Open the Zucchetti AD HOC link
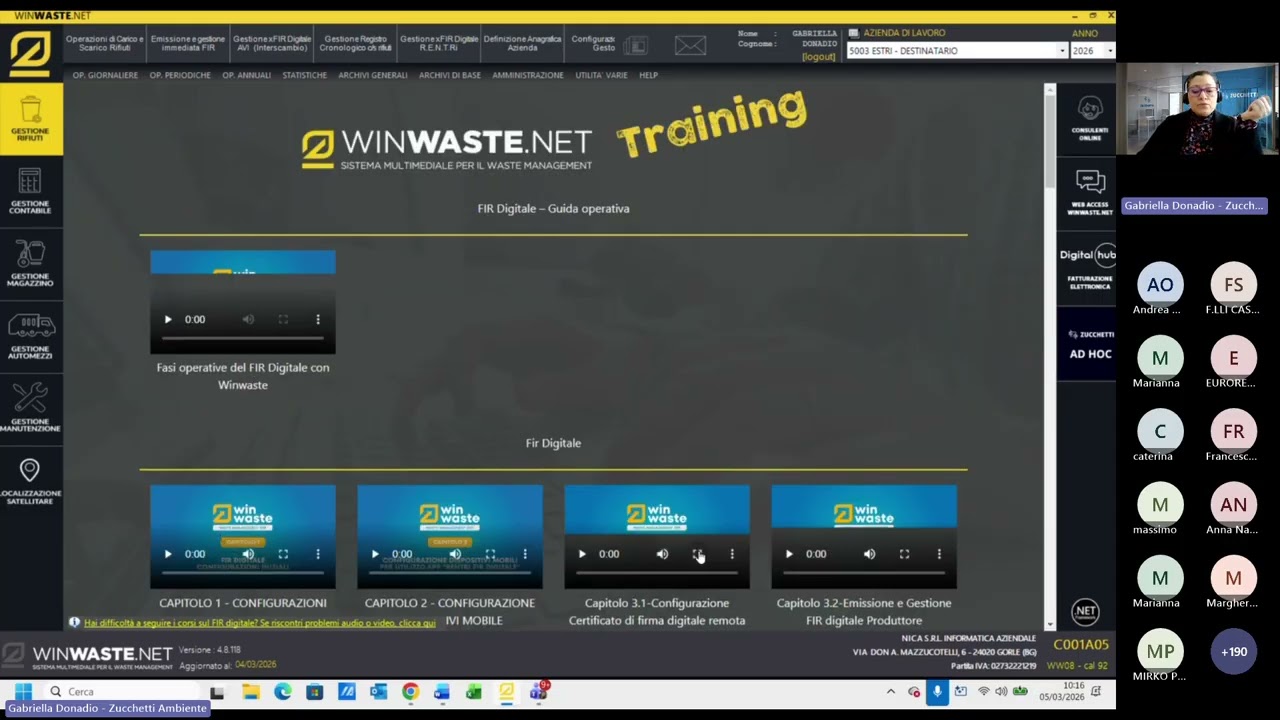This screenshot has width=1280, height=720. click(1089, 344)
